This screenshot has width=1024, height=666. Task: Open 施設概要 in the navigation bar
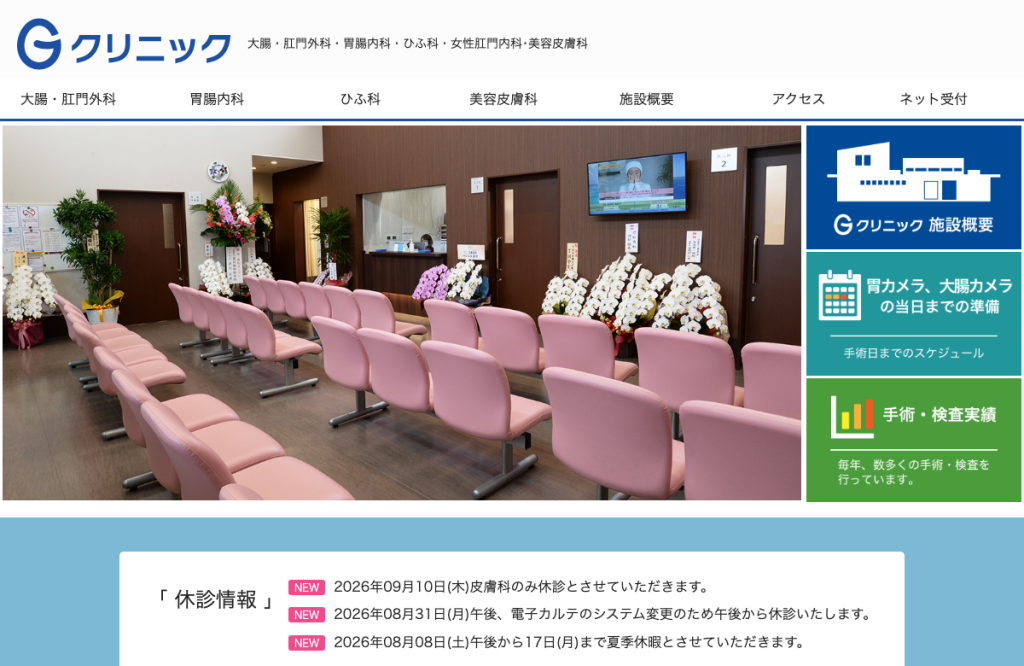(x=647, y=99)
